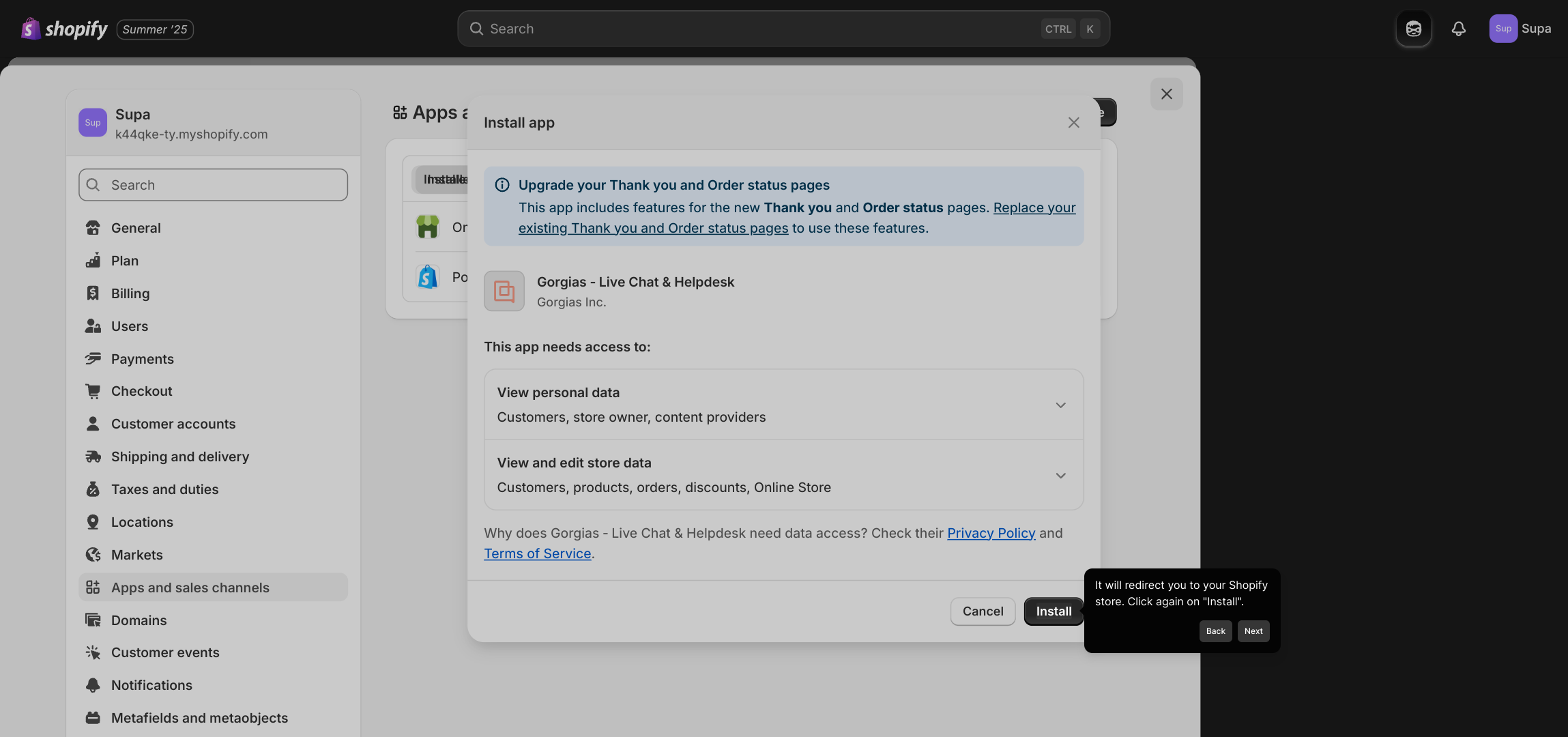Image resolution: width=1568 pixels, height=737 pixels.
Task: Click the Gorgias app logo icon
Action: pos(504,291)
